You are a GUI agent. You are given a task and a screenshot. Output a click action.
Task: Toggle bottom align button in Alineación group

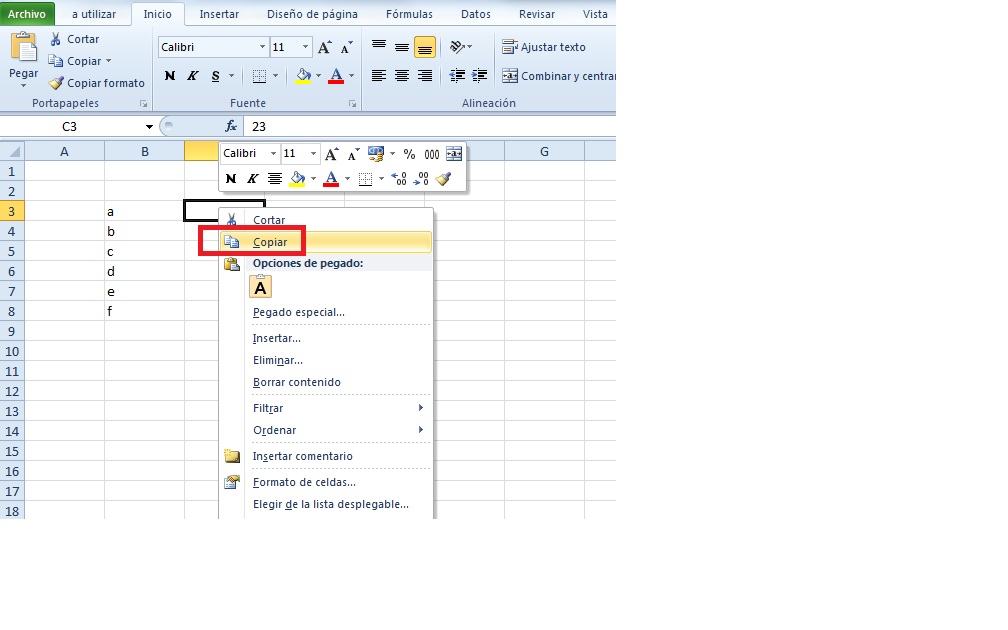tap(424, 47)
